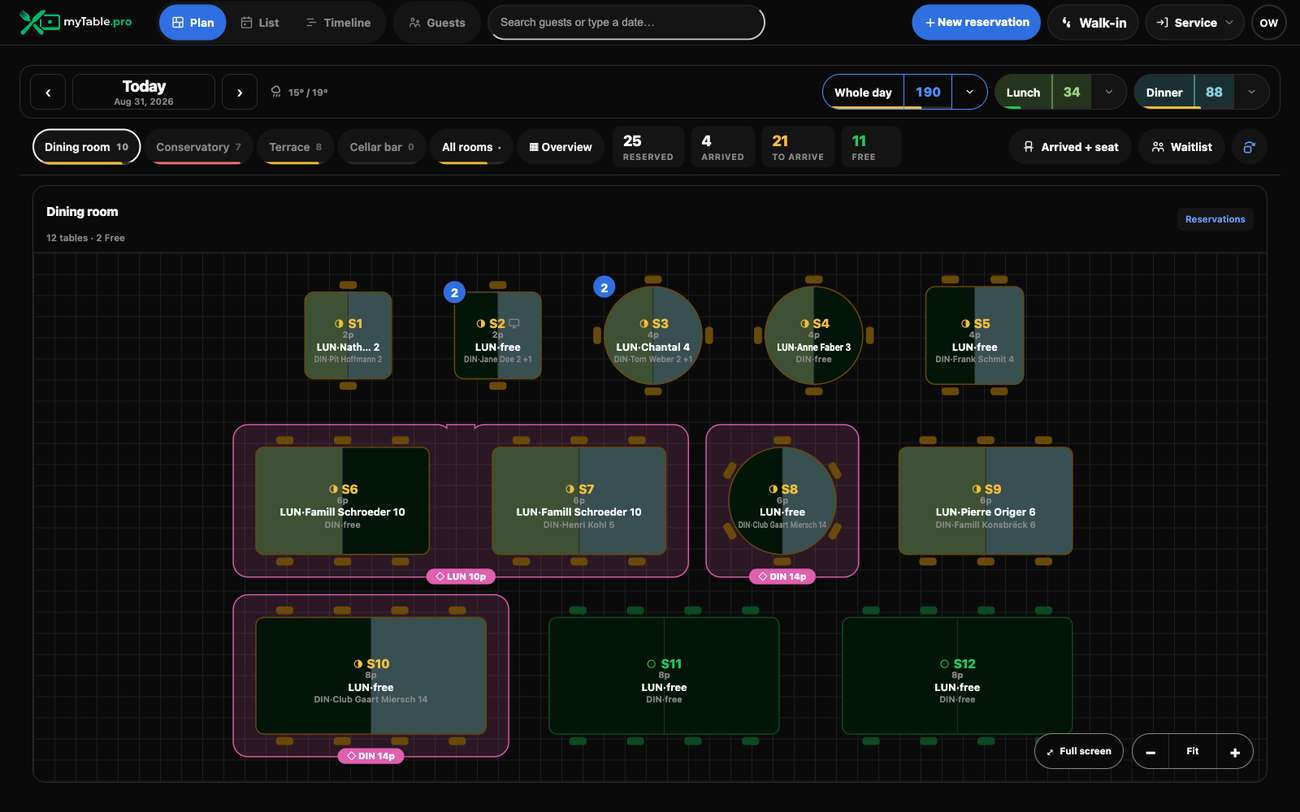
Task: Click Arrived + seat button
Action: pos(1070,147)
